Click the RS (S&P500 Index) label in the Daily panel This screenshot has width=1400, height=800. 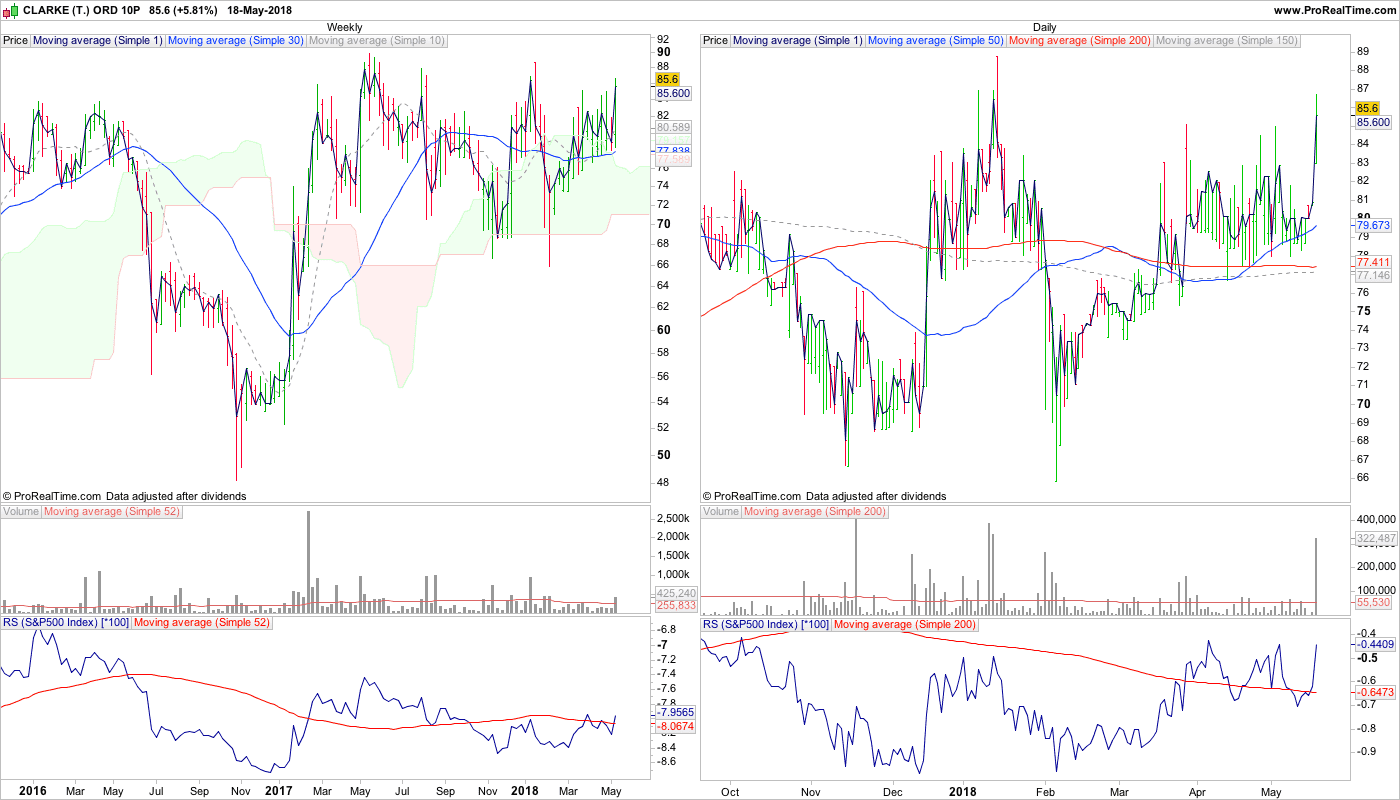pos(766,624)
